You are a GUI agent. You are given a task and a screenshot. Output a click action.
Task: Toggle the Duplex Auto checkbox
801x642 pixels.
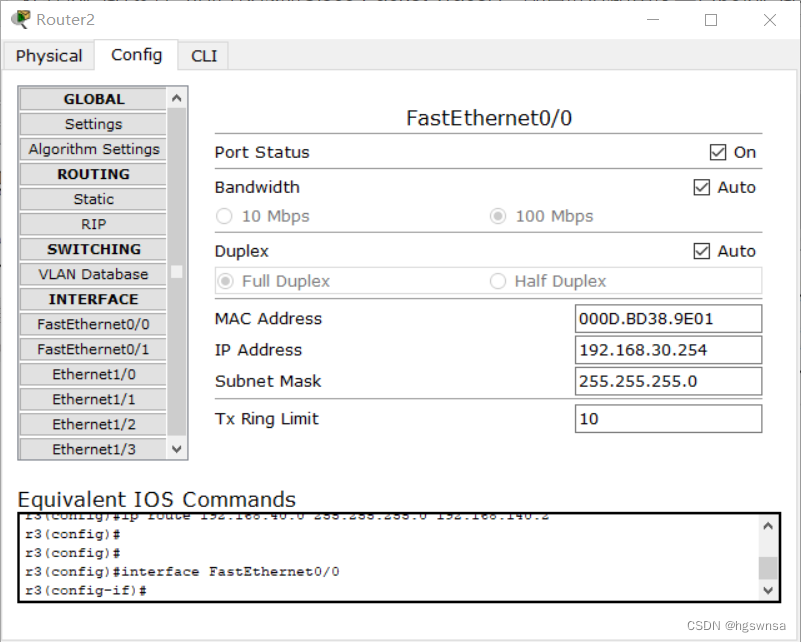click(702, 251)
